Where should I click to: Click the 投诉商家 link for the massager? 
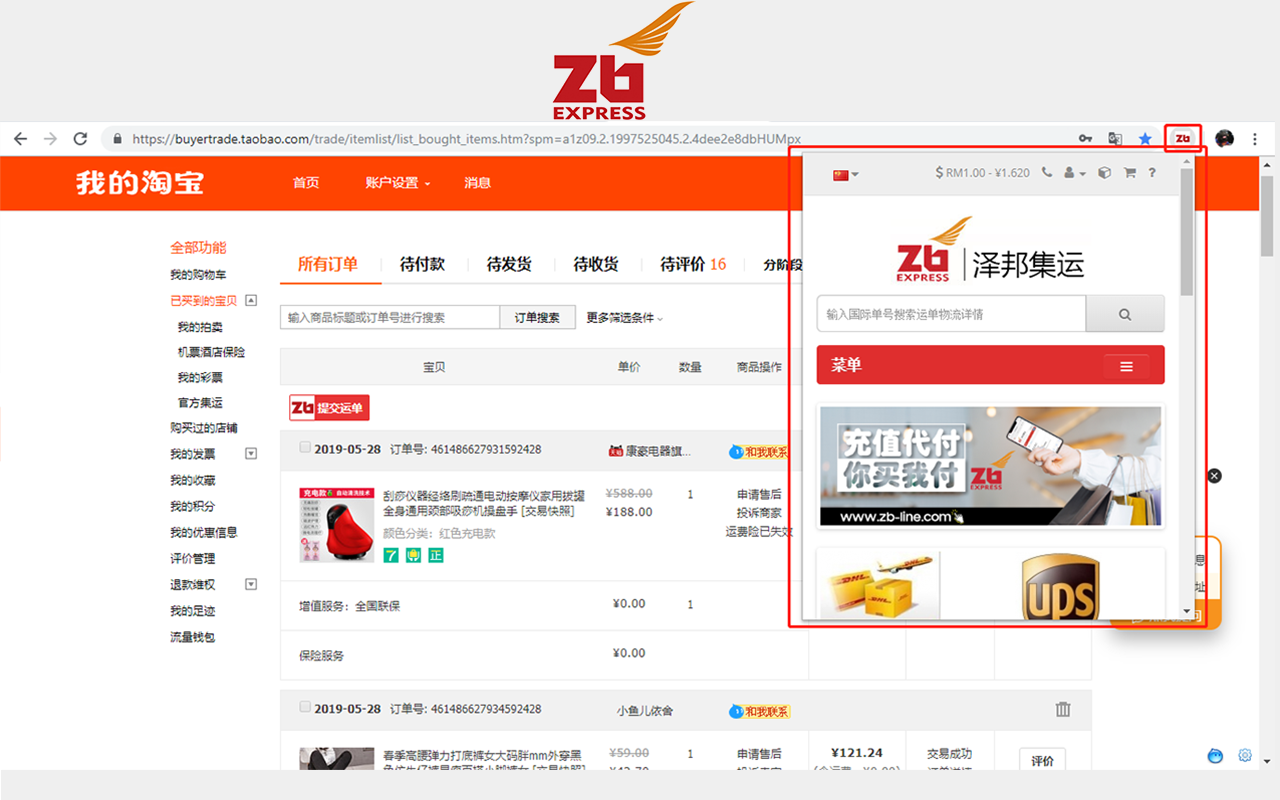coord(759,513)
